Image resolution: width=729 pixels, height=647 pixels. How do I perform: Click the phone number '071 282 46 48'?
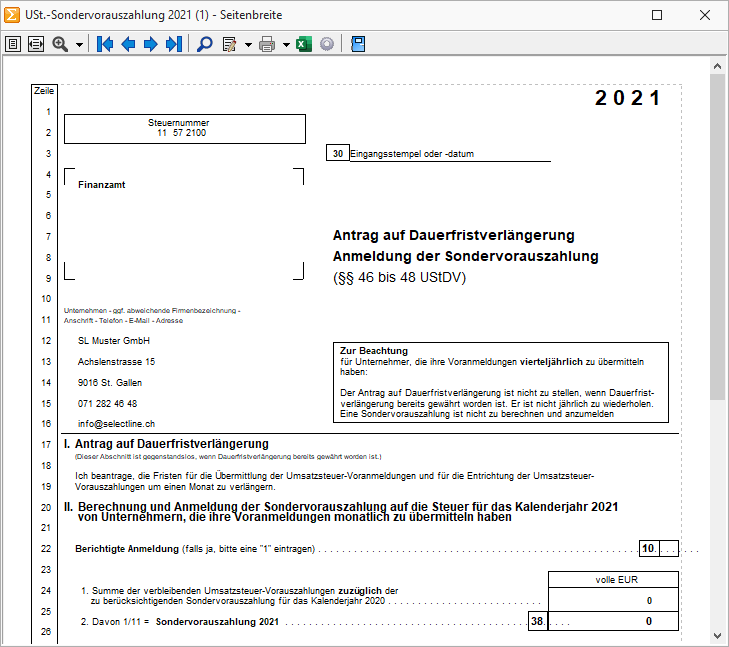(x=107, y=403)
